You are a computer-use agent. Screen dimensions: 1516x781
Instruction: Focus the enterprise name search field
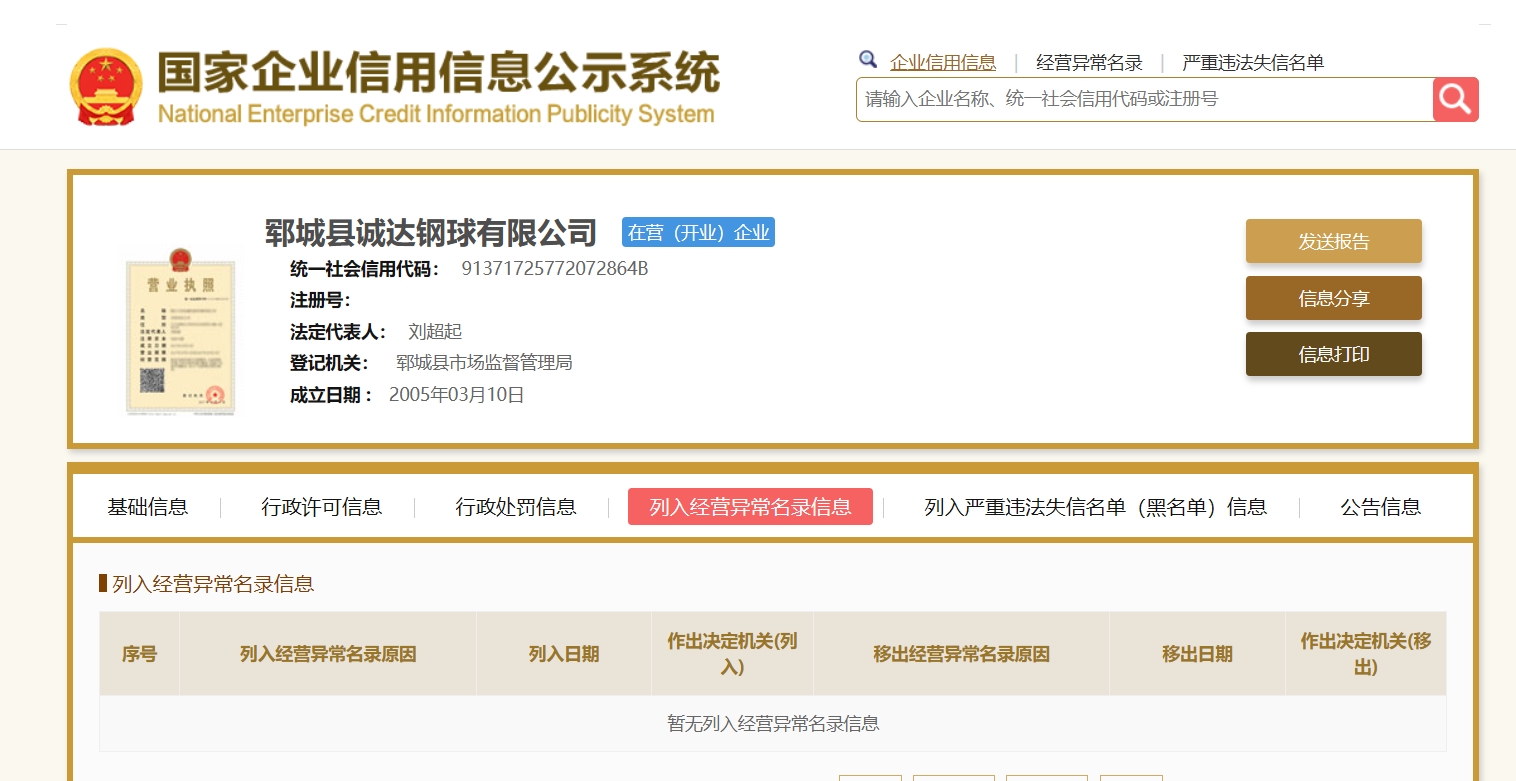(x=1145, y=99)
